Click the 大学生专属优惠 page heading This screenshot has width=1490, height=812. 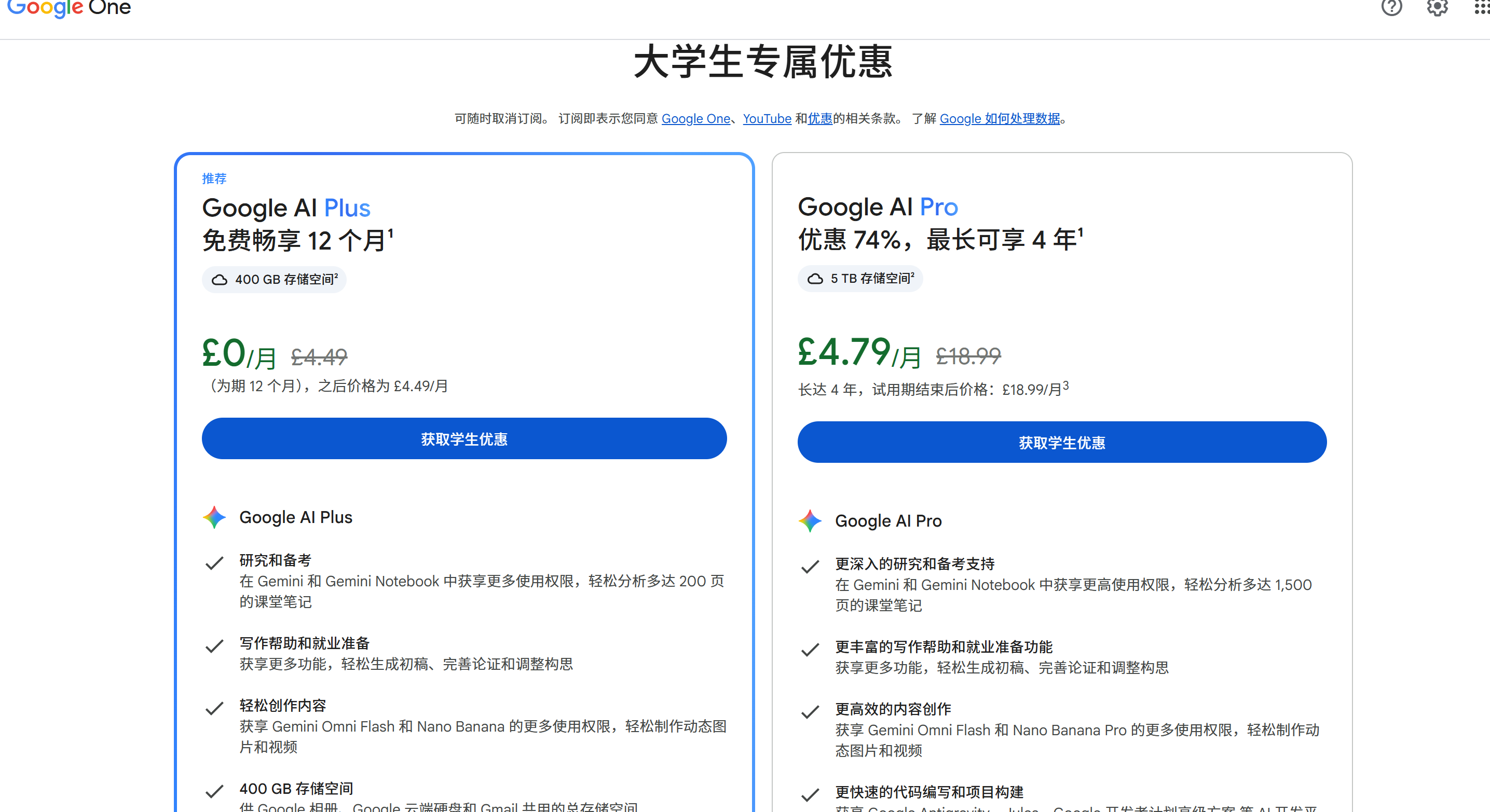point(763,62)
